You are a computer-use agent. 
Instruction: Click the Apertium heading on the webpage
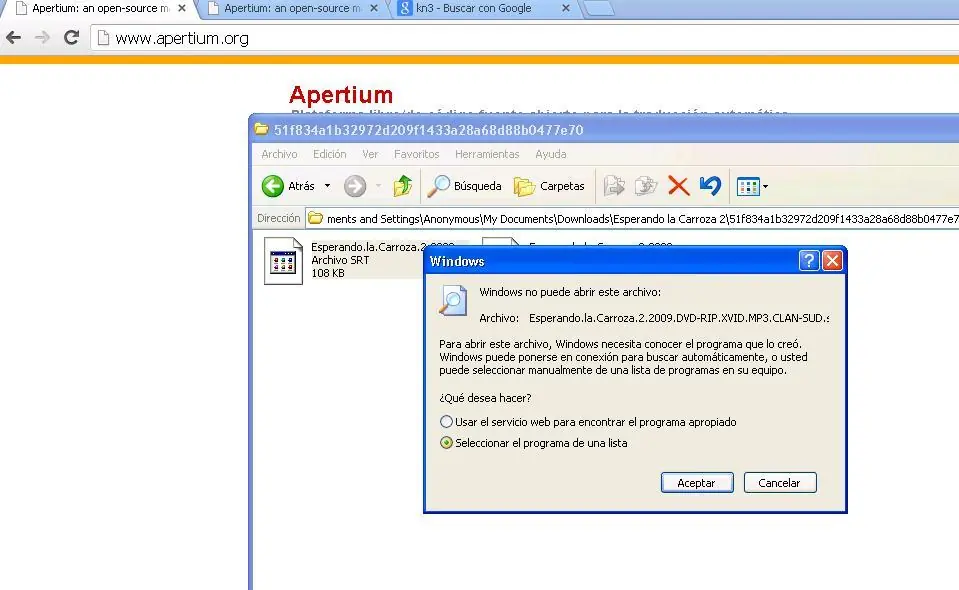[341, 95]
